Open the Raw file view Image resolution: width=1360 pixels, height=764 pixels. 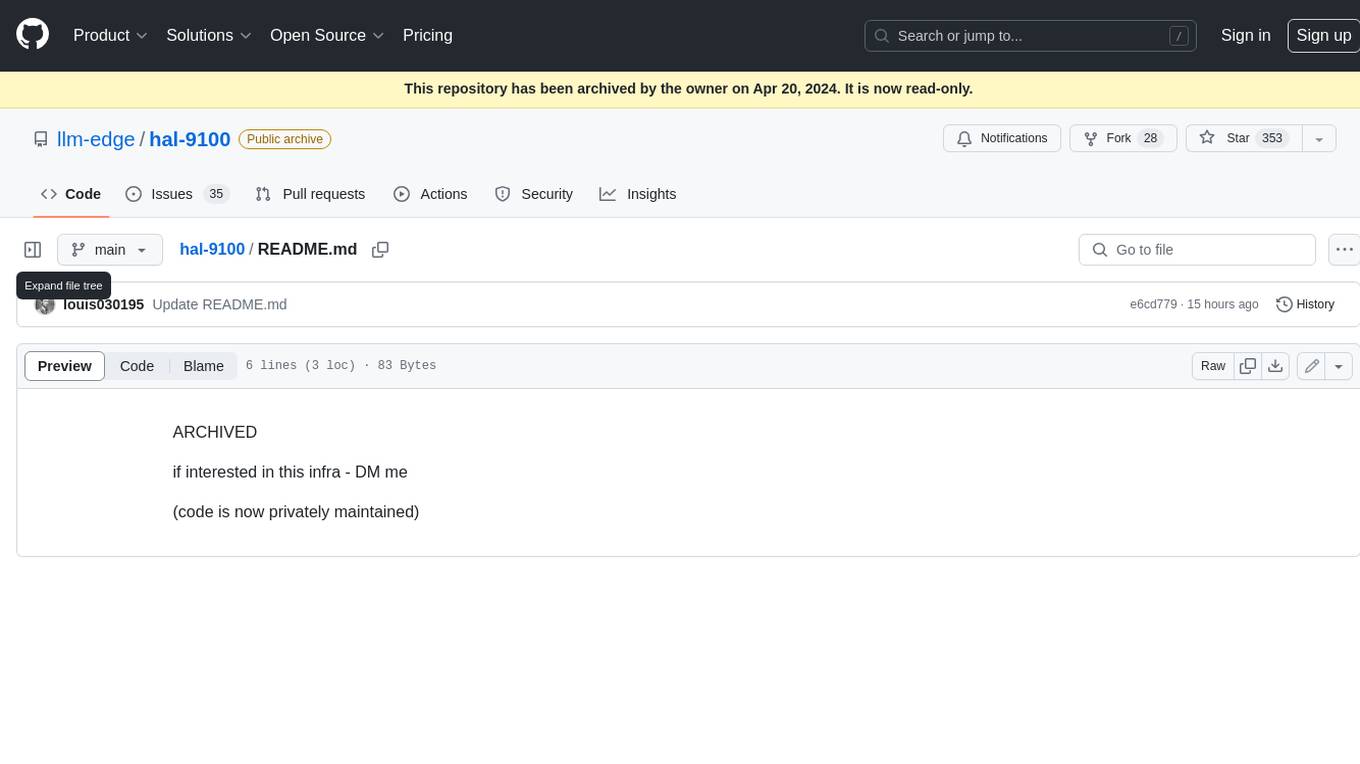point(1213,366)
